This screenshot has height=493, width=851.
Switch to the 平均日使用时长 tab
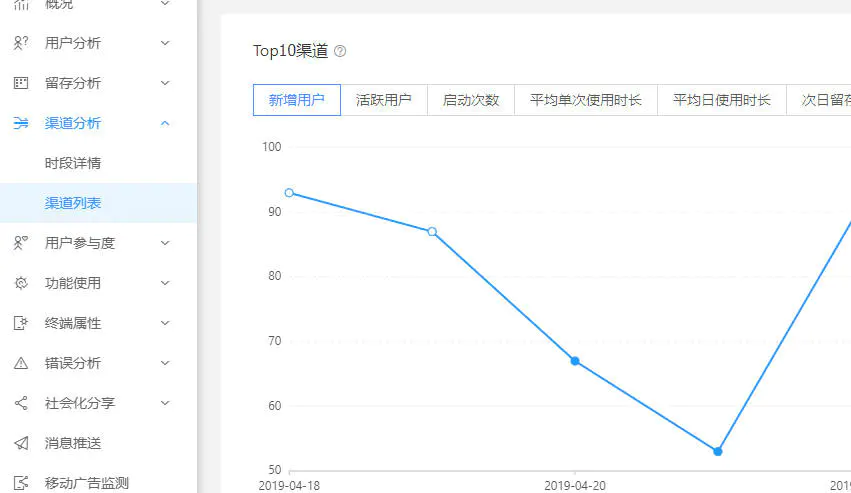(x=722, y=100)
